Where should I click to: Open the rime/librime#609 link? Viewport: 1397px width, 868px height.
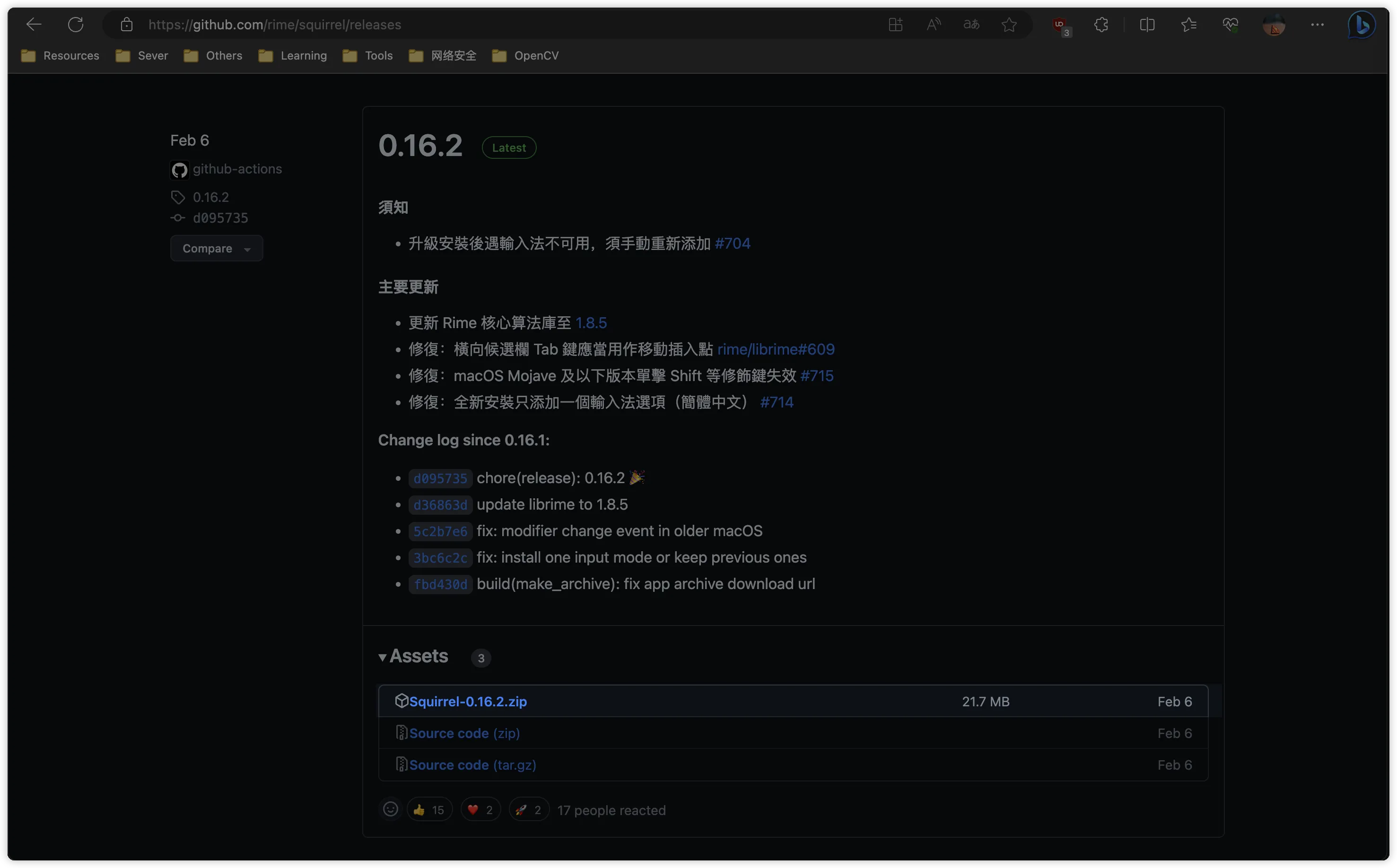[776, 349]
